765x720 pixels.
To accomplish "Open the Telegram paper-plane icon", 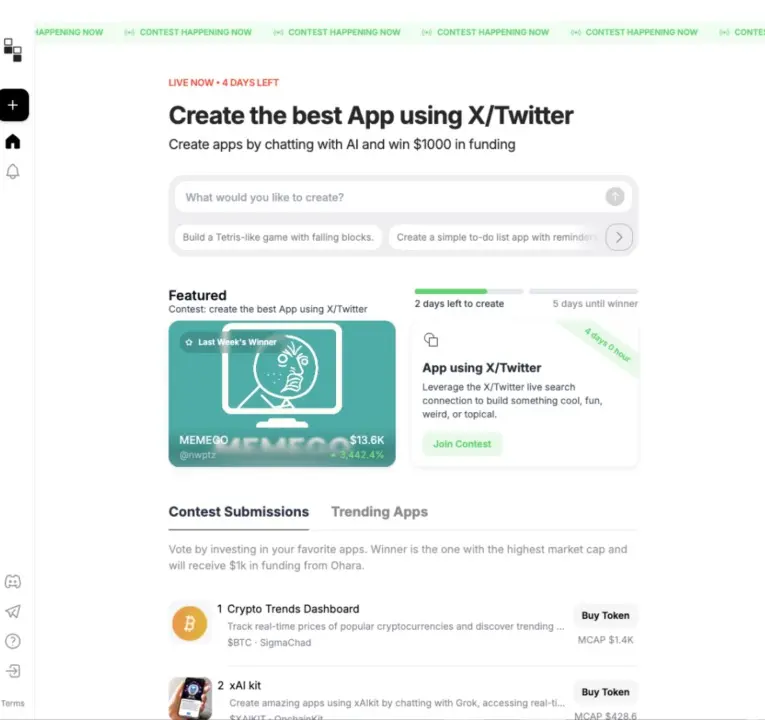I will (x=13, y=611).
